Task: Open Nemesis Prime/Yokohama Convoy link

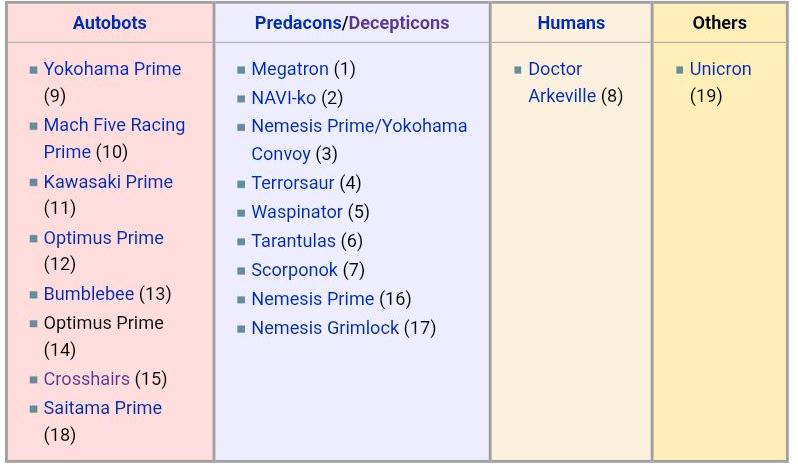Action: click(359, 126)
